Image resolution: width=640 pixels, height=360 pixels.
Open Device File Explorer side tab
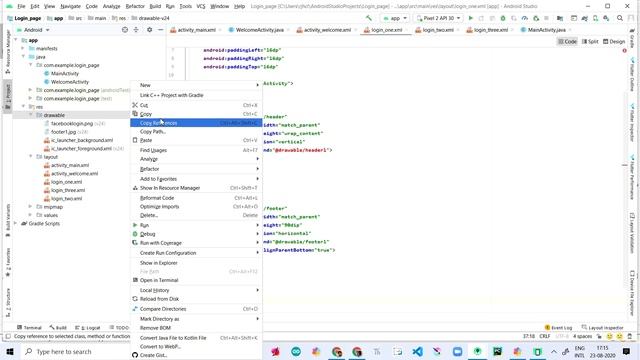click(632, 293)
